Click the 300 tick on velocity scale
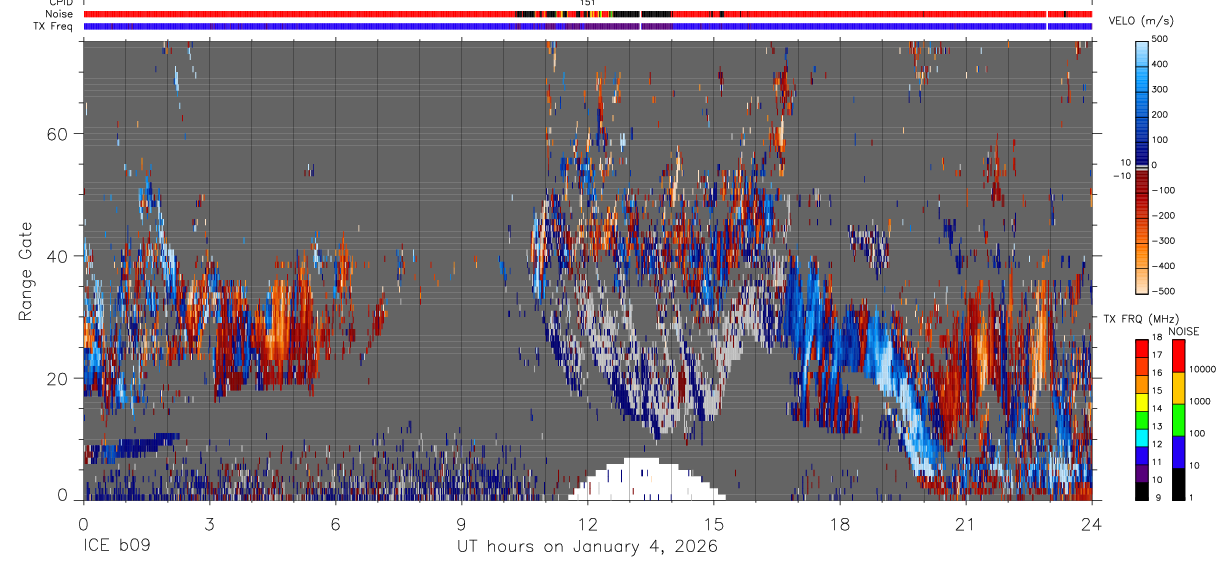Screen dimensions: 1228x567 pos(1161,89)
